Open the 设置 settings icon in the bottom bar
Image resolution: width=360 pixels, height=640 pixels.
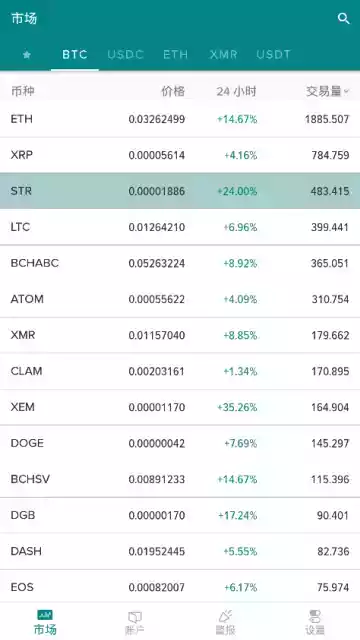[315, 616]
